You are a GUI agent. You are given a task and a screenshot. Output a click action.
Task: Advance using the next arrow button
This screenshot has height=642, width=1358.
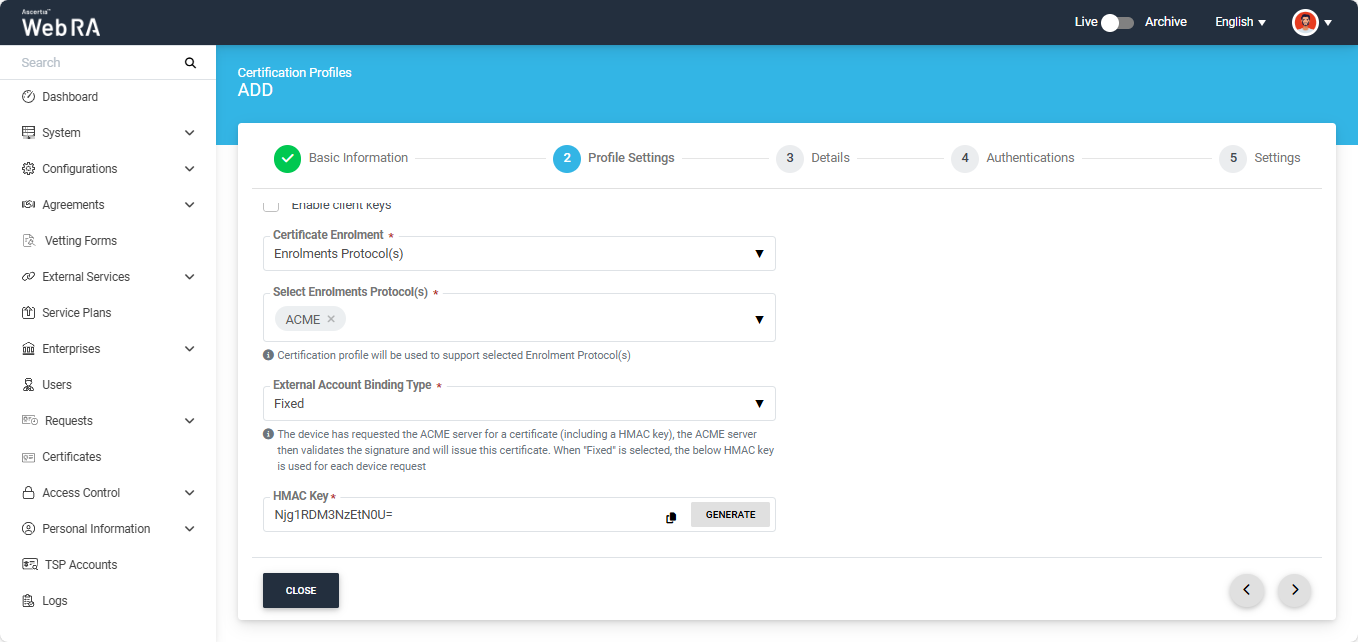(1294, 590)
